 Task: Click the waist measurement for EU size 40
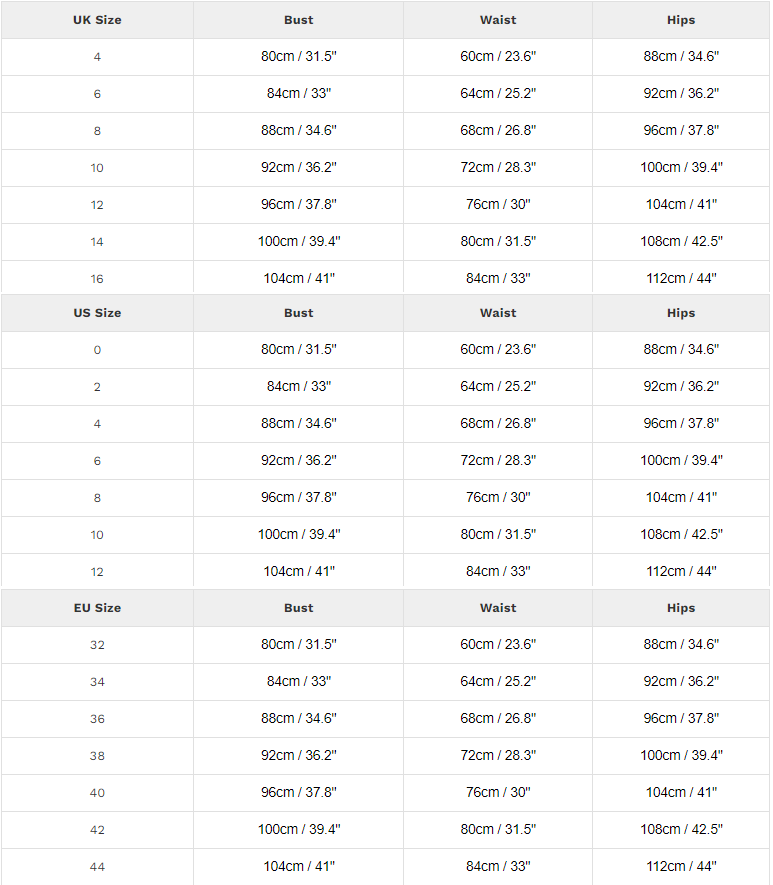tap(498, 793)
